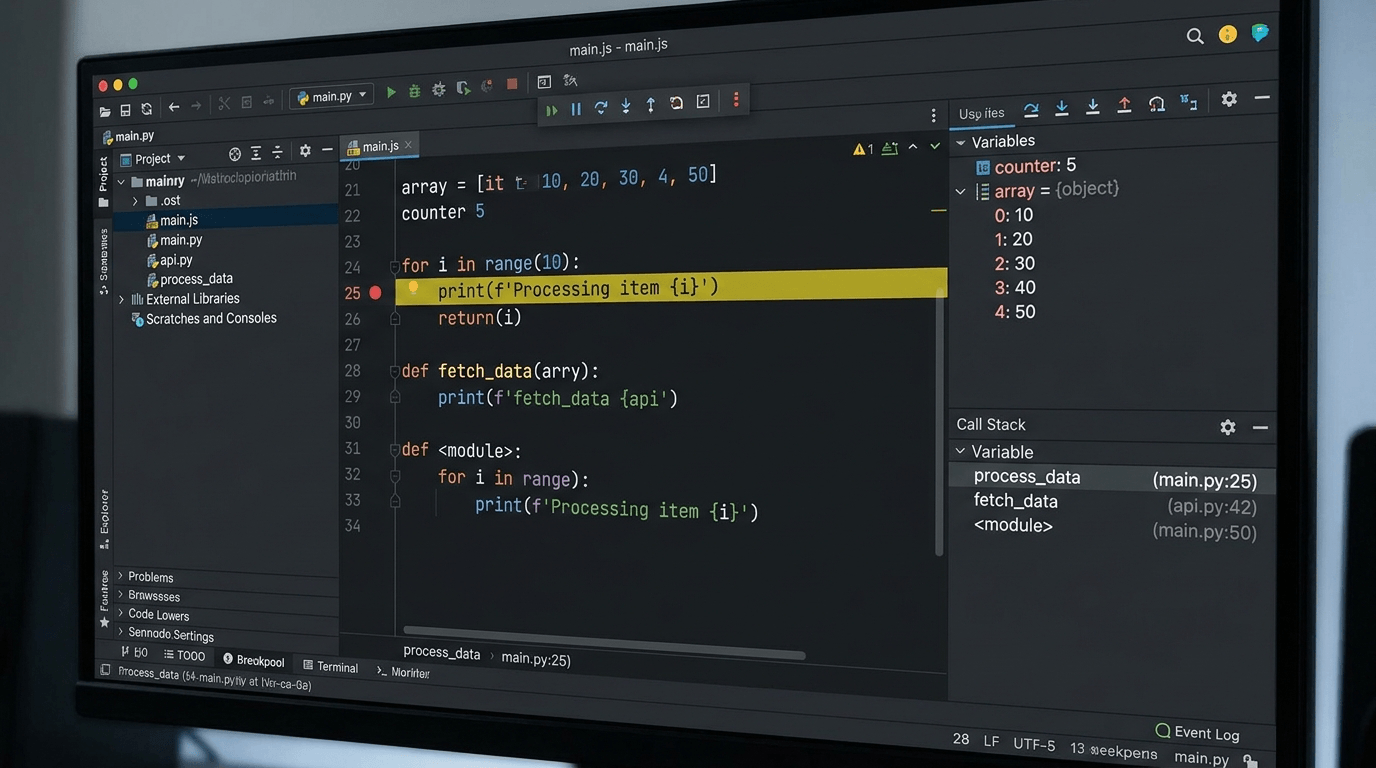Viewport: 1376px width, 768px height.
Task: Open Project panel settings gear
Action: 305,151
